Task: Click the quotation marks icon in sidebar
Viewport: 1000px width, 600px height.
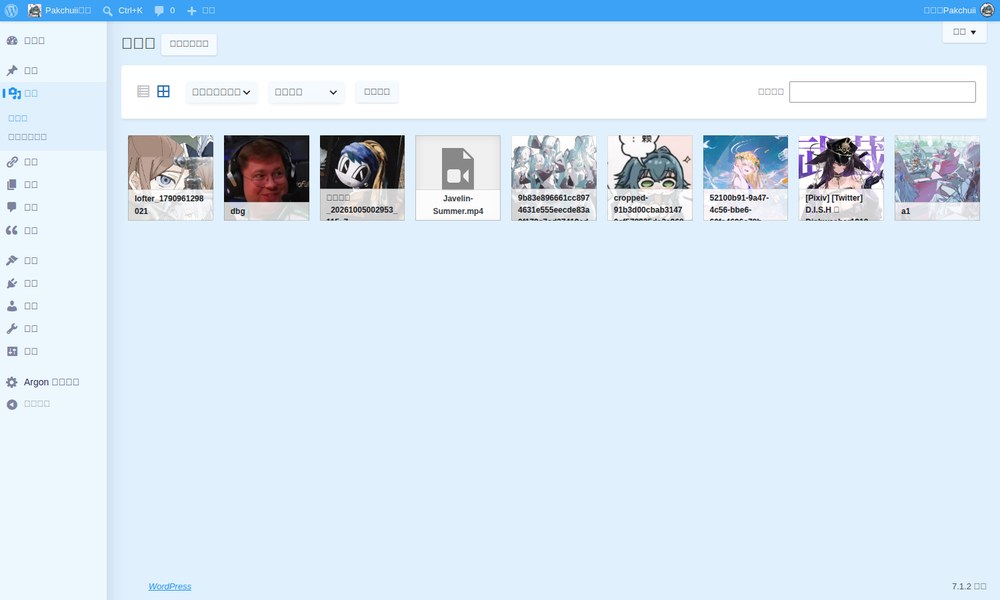Action: (12, 230)
